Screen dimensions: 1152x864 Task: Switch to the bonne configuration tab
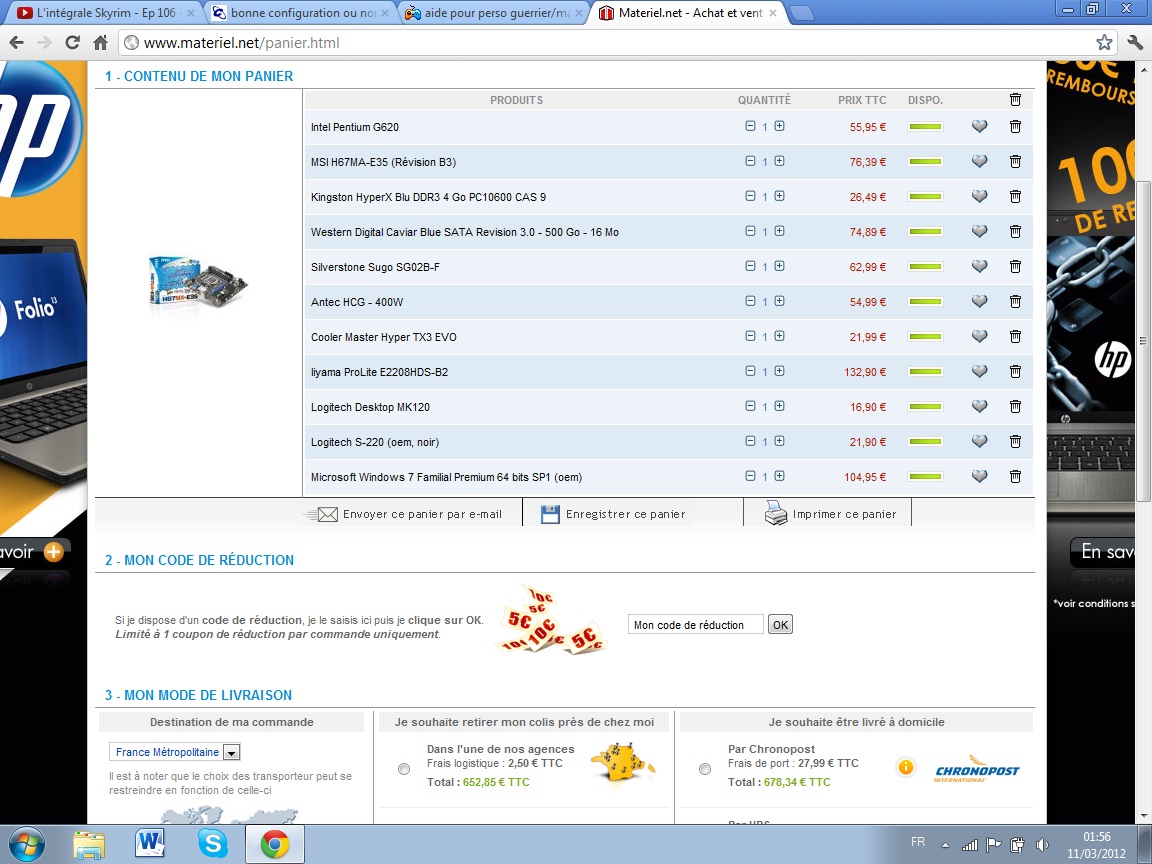(296, 14)
